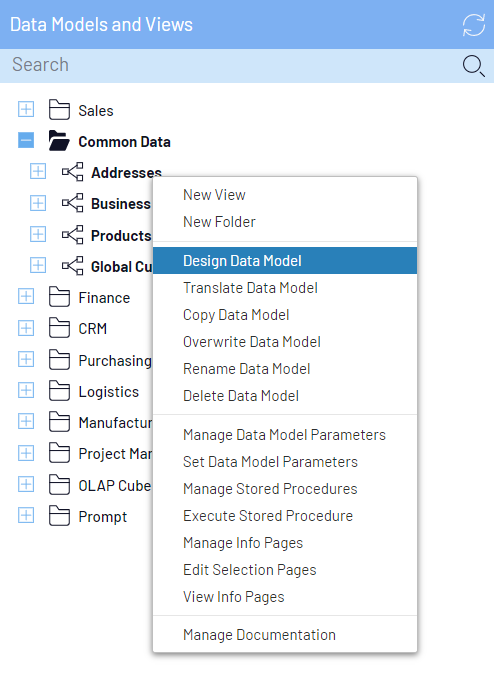
Task: Choose Design Data Model from context menu
Action: [x=285, y=260]
